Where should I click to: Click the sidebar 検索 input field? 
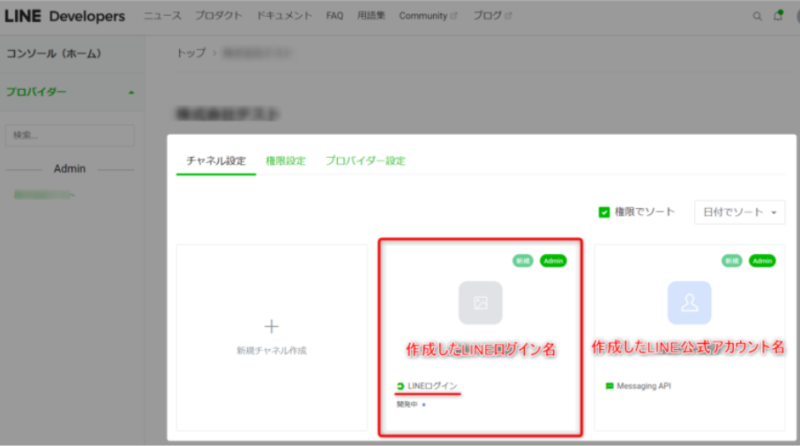tap(70, 135)
